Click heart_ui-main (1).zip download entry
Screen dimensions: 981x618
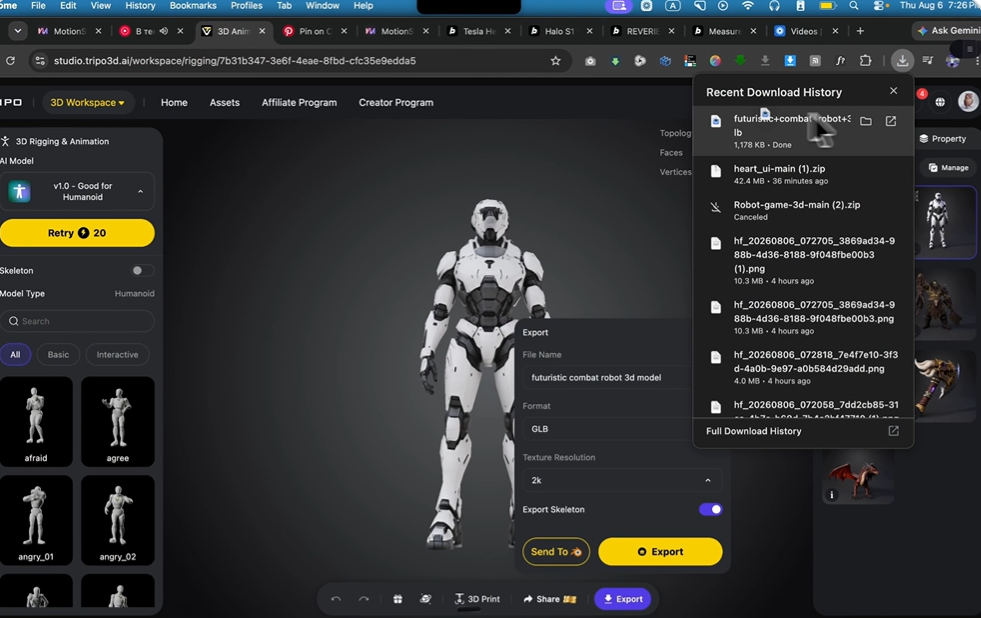pyautogui.click(x=803, y=174)
